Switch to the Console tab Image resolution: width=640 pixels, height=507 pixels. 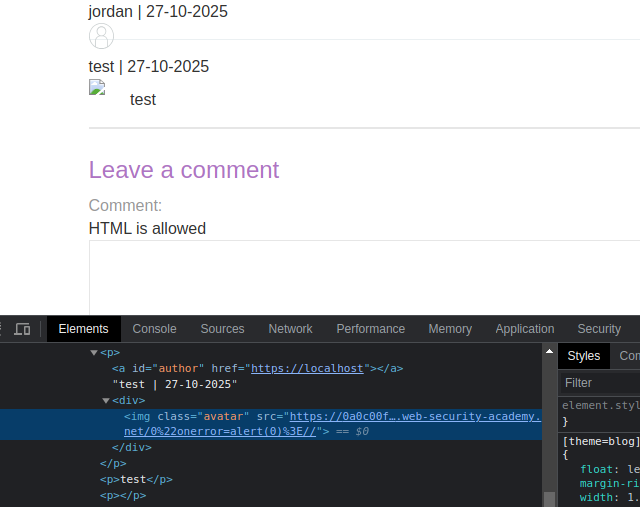coord(154,329)
